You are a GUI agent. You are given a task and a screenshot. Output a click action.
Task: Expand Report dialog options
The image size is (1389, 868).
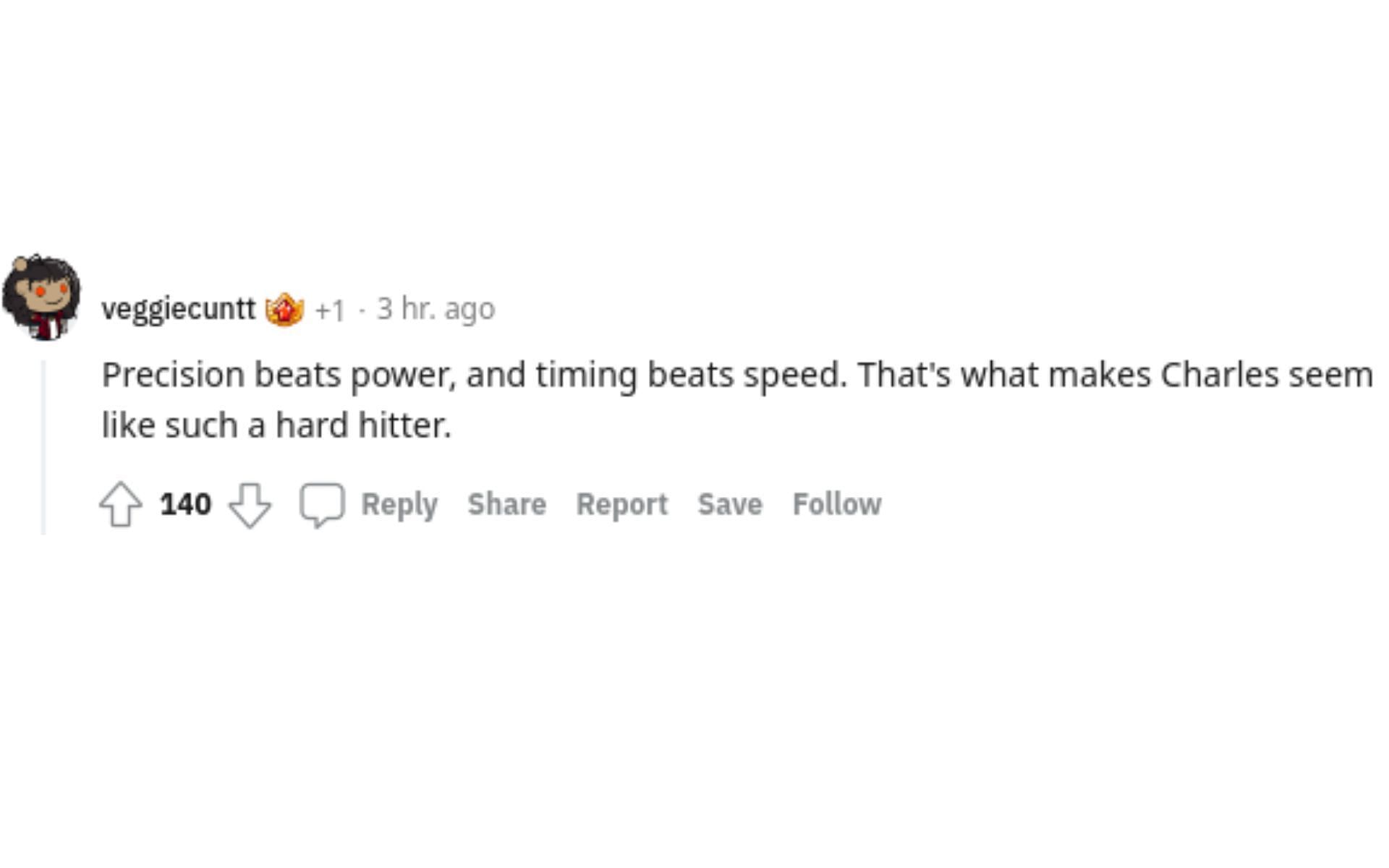tap(621, 504)
